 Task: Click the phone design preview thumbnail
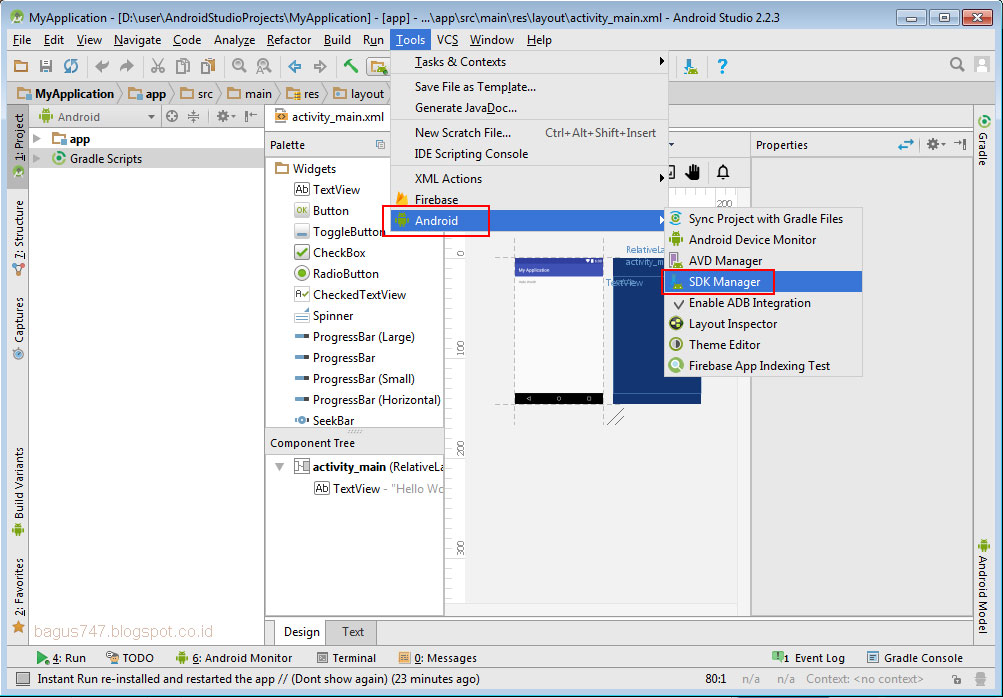(x=558, y=331)
